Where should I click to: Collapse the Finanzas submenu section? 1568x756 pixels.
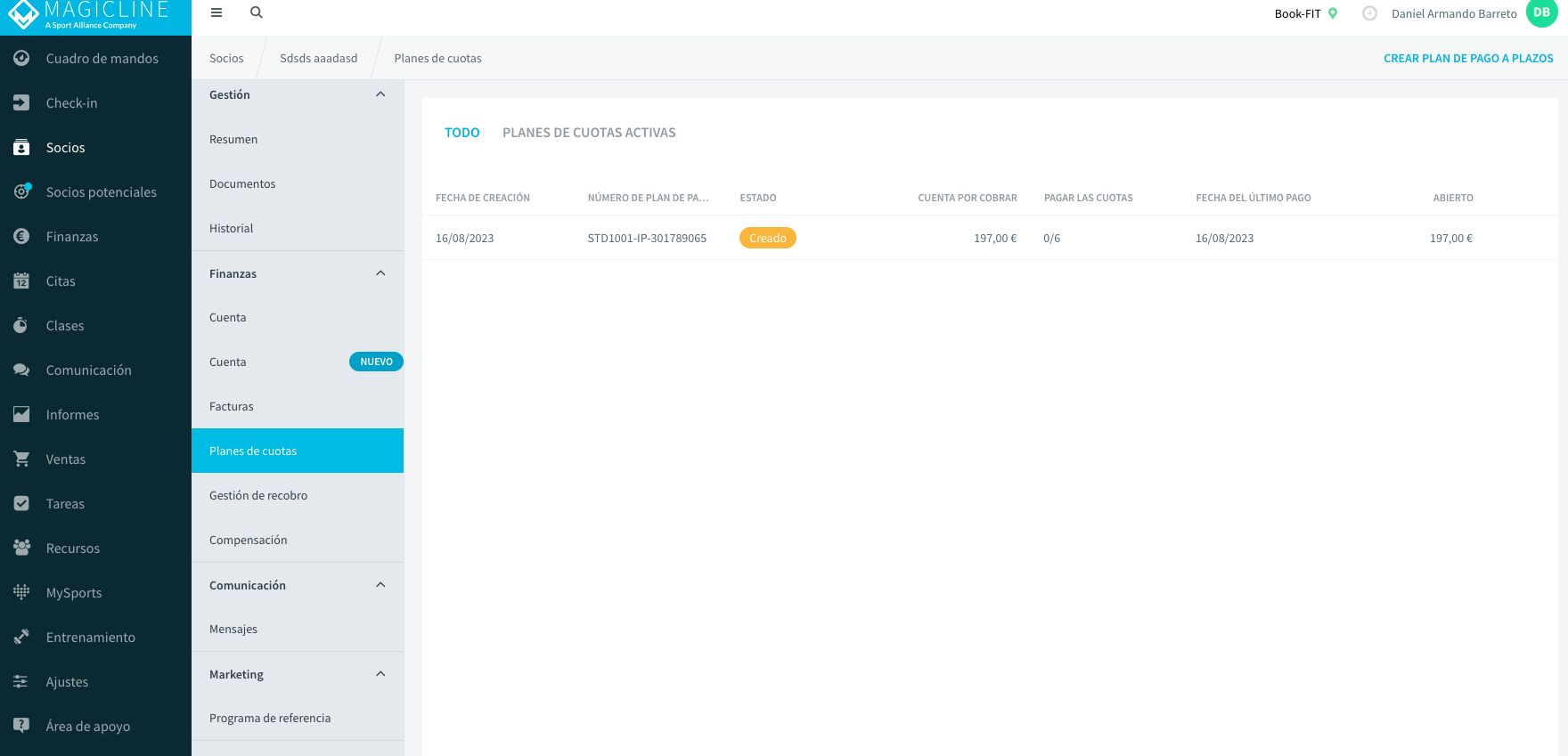380,273
